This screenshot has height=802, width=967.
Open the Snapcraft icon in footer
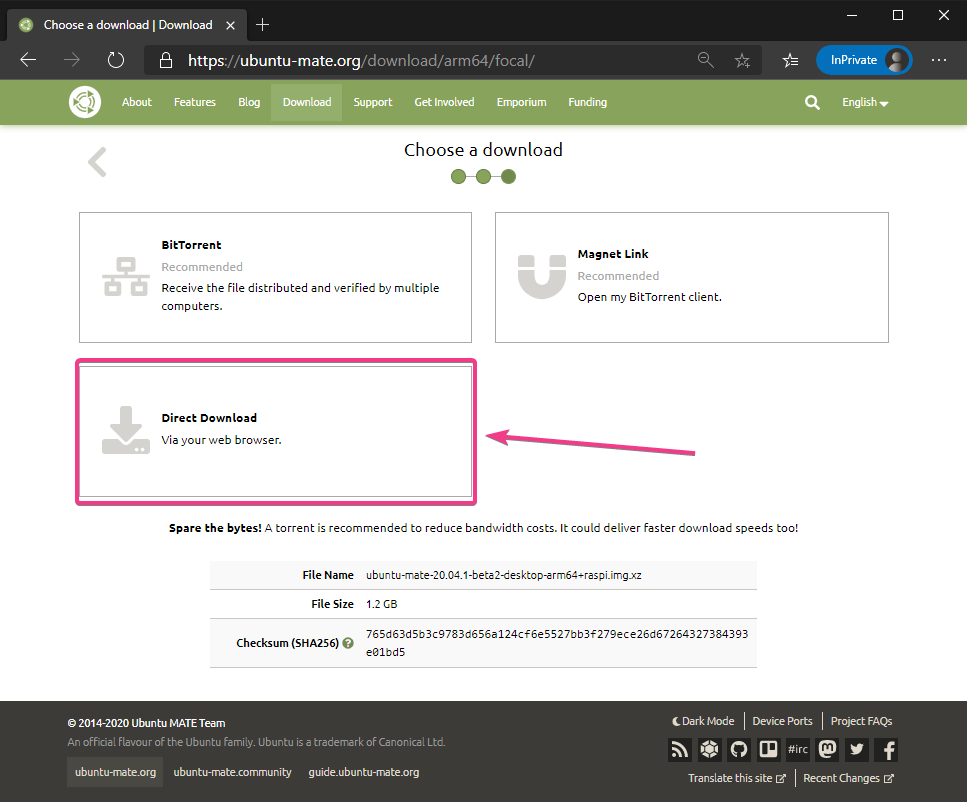[x=709, y=750]
